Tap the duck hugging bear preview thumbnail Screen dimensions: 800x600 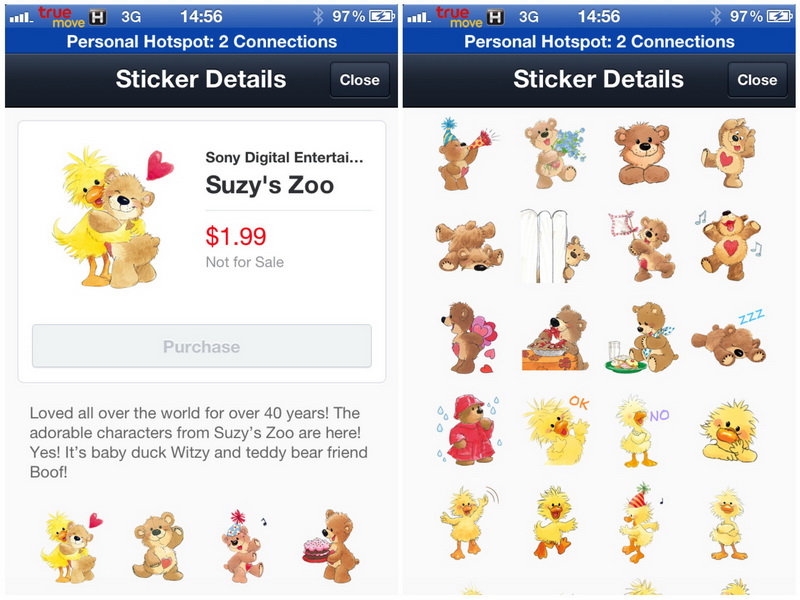[x=67, y=545]
